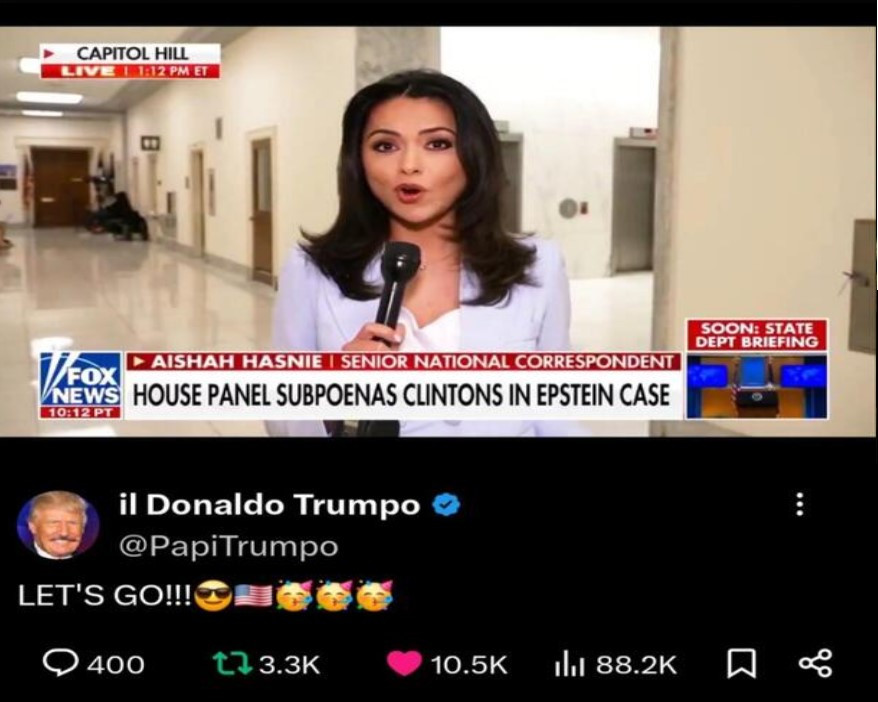Click the 88.2K views count
Viewport: 878px width, 702px height.
click(637, 664)
